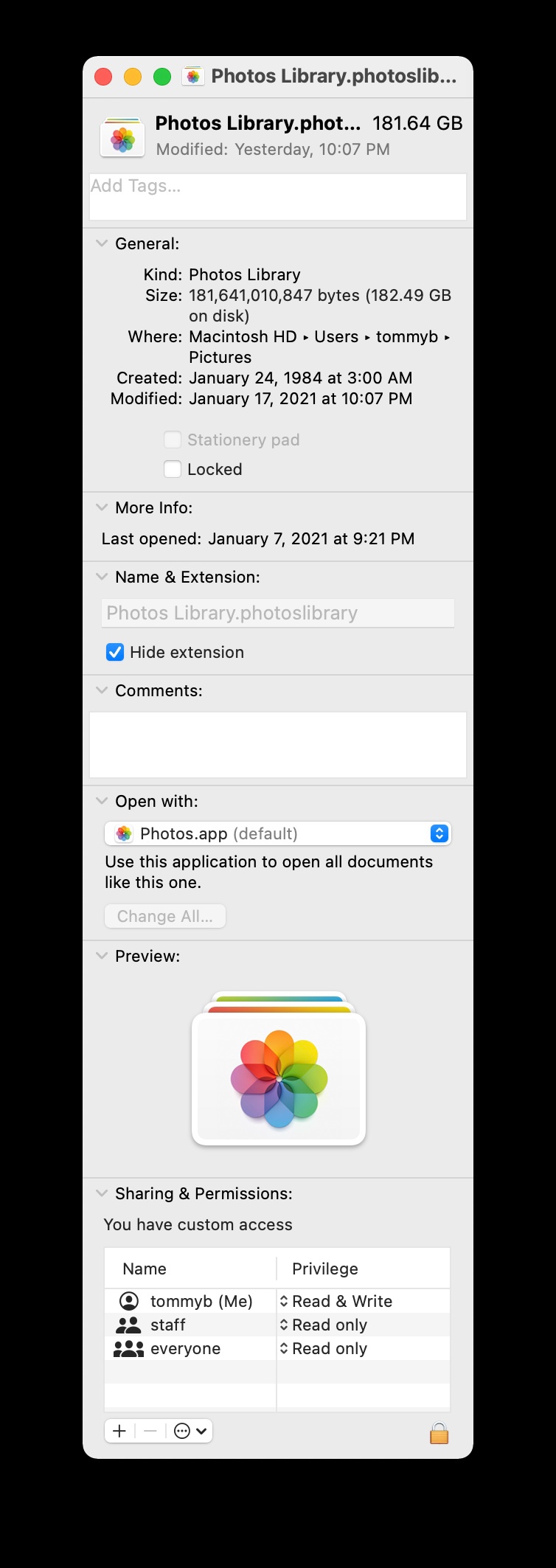Open the ellipsis action menu below permissions
The width and height of the screenshot is (556, 1568).
190,1431
